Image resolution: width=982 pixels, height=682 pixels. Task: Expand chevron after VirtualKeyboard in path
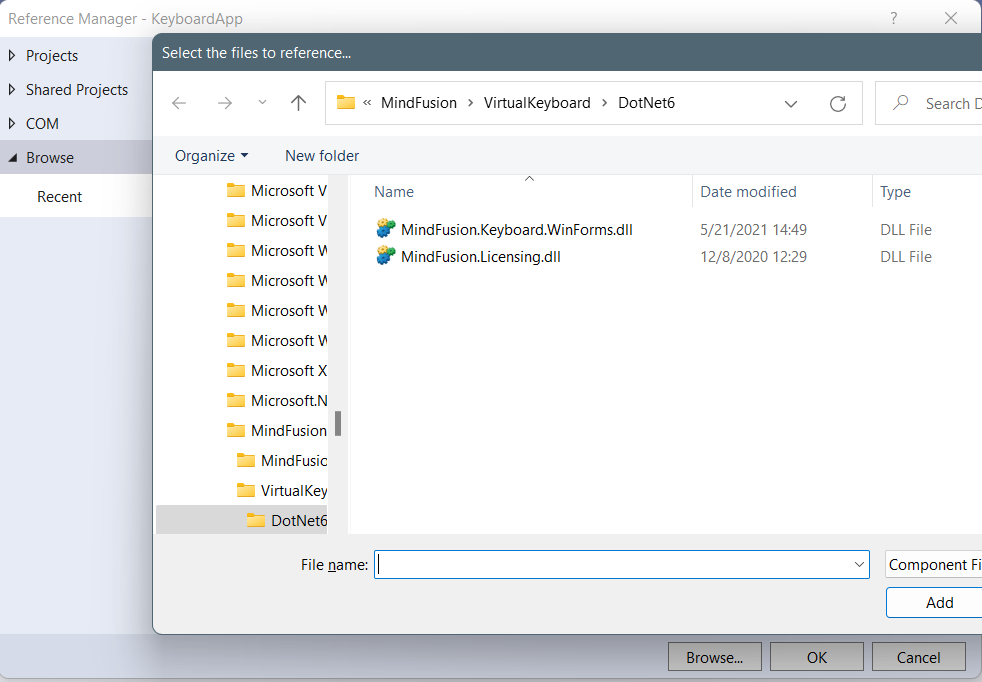(x=604, y=103)
